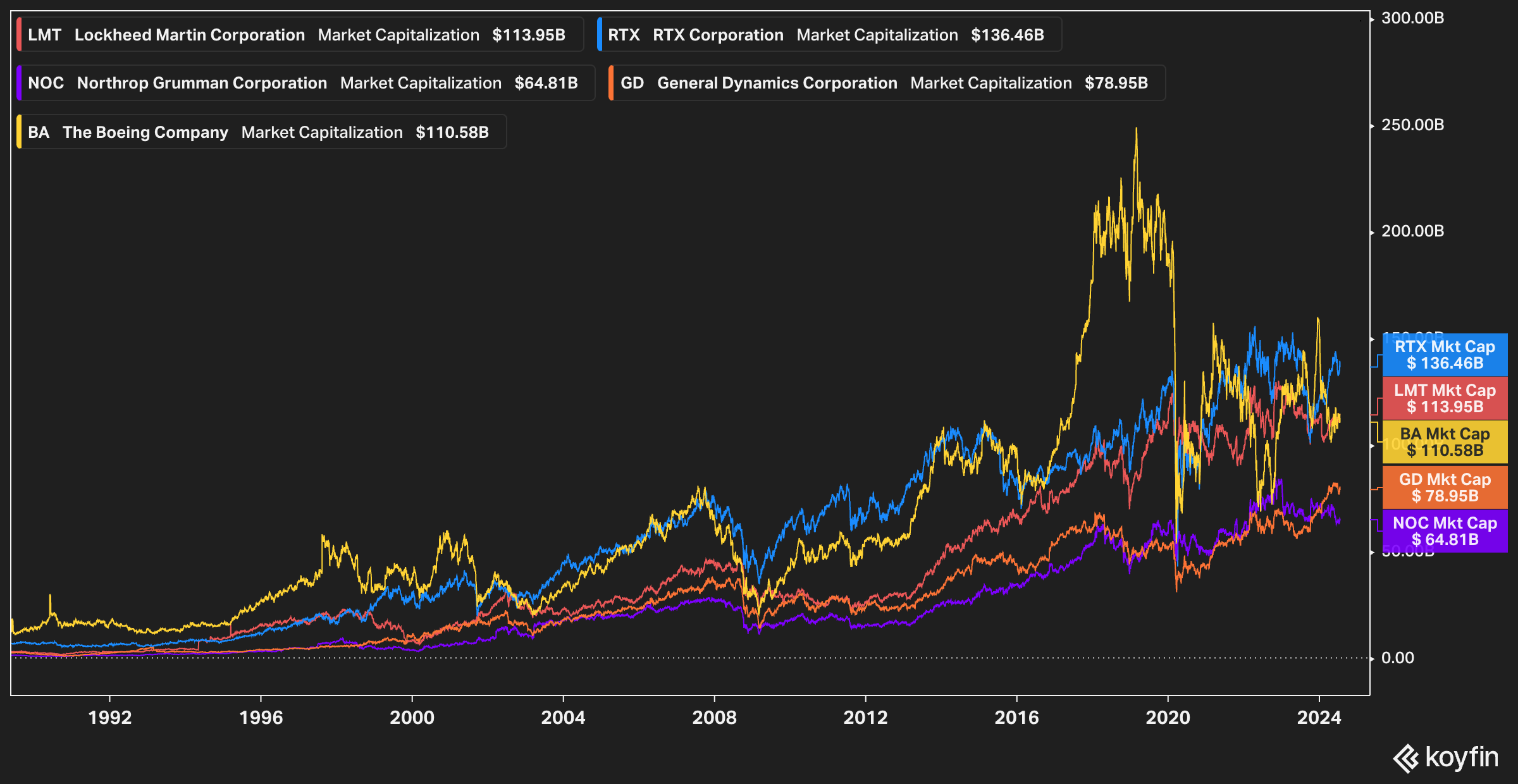Click the BA Mkt Cap price tag

pyautogui.click(x=1445, y=442)
